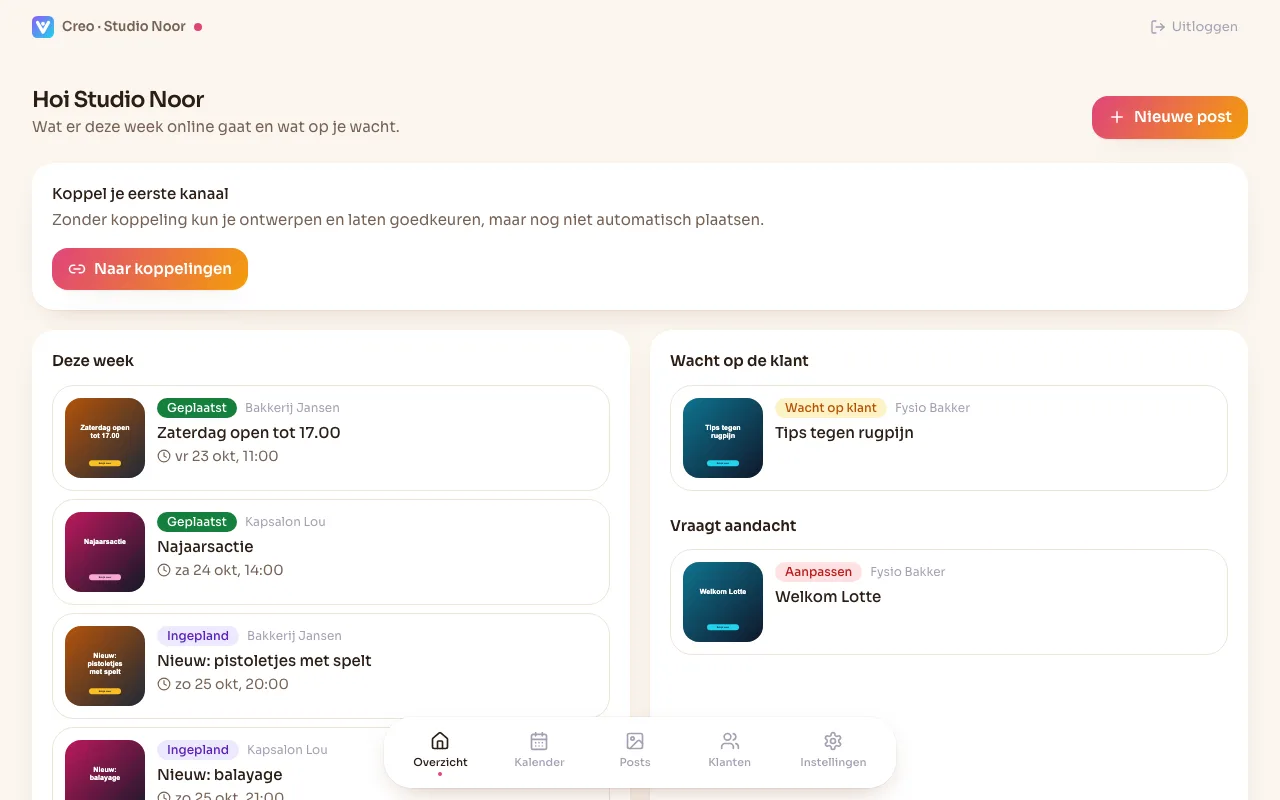Viewport: 1280px width, 800px height.
Task: Click the Aanpassen status badge
Action: click(x=819, y=572)
